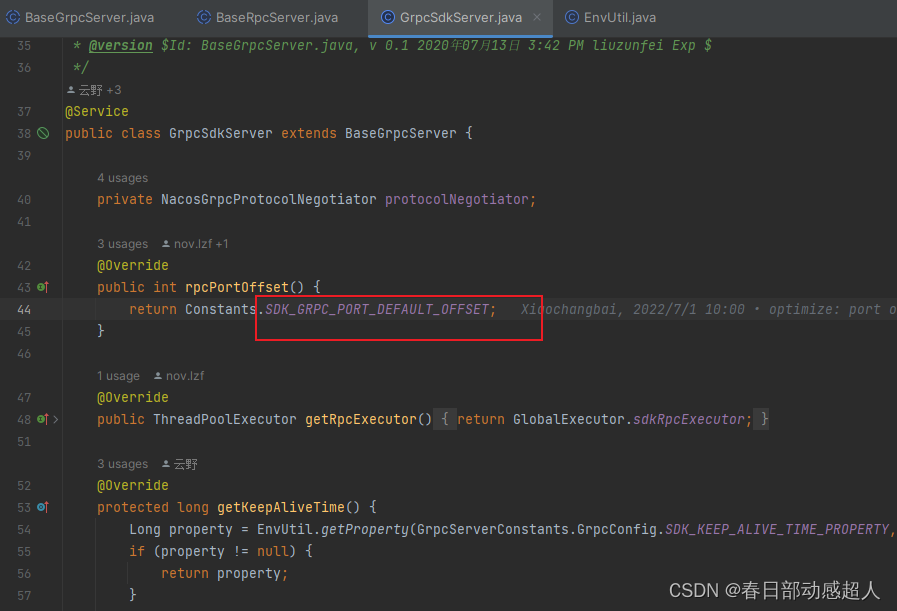Click the @Override annotation on line 47
The image size is (897, 611).
pos(133,398)
